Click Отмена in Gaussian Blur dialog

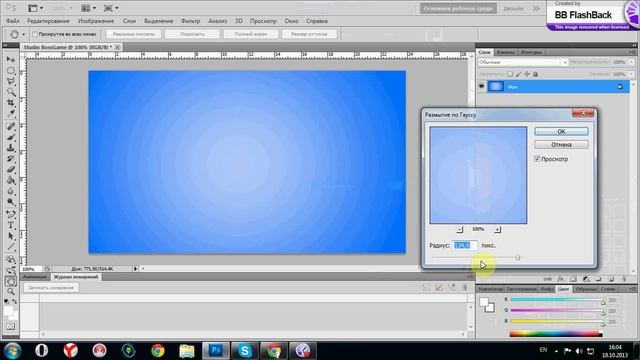click(x=561, y=144)
